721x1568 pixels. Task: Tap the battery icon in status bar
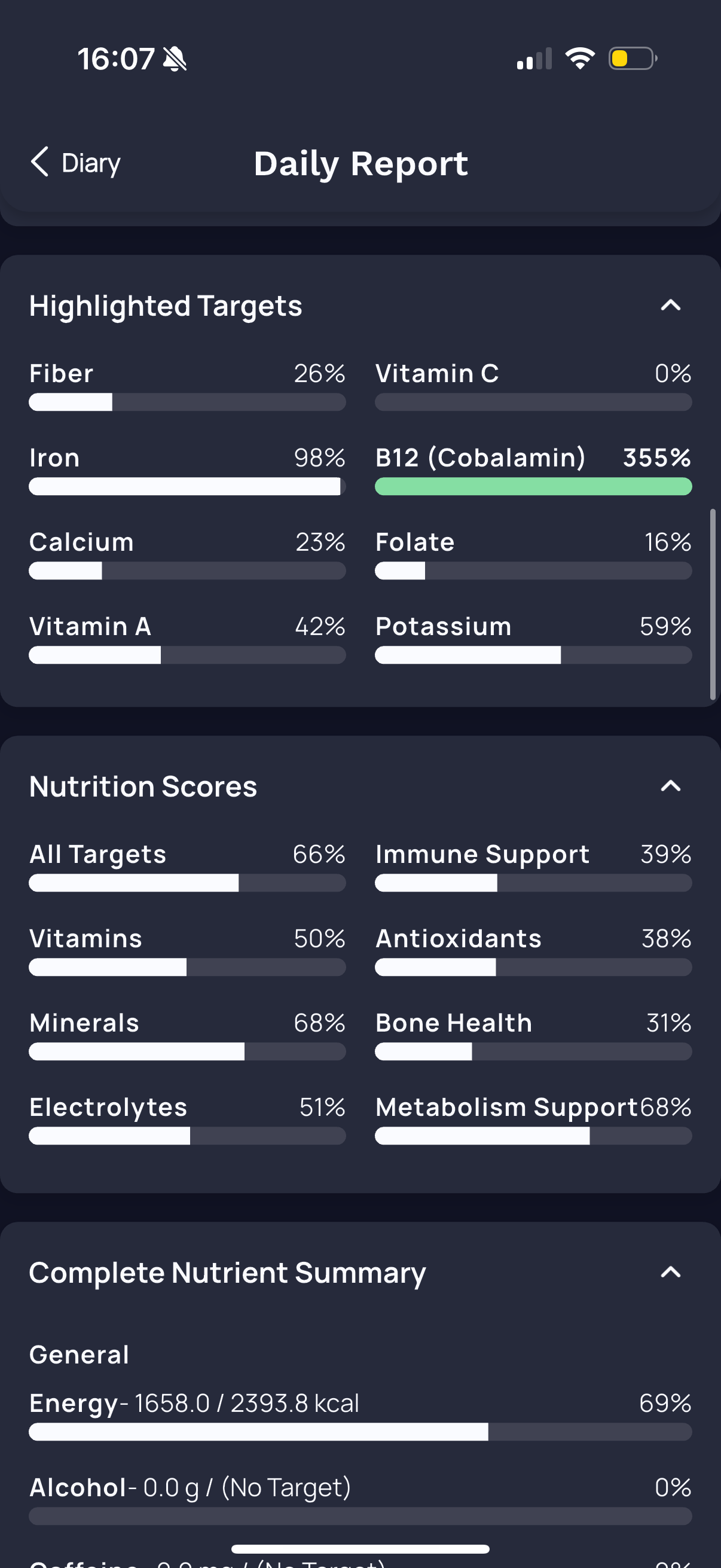[633, 59]
